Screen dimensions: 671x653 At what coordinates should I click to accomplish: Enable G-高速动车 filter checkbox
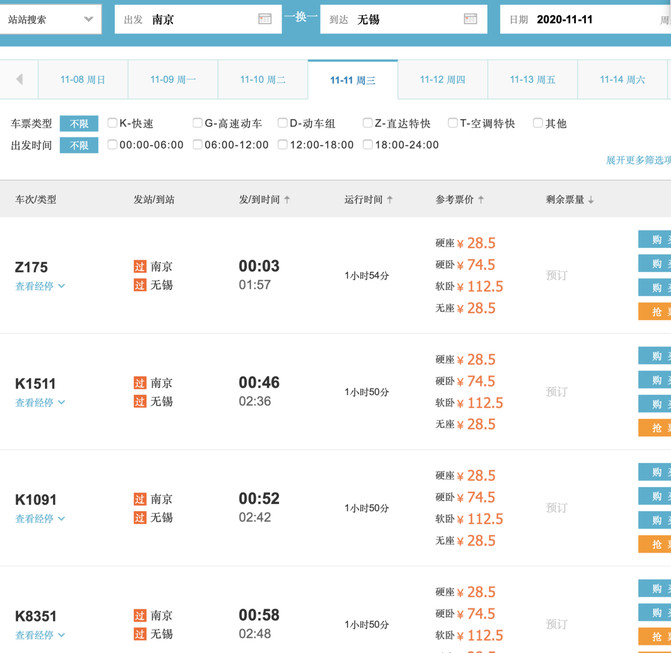coord(197,123)
